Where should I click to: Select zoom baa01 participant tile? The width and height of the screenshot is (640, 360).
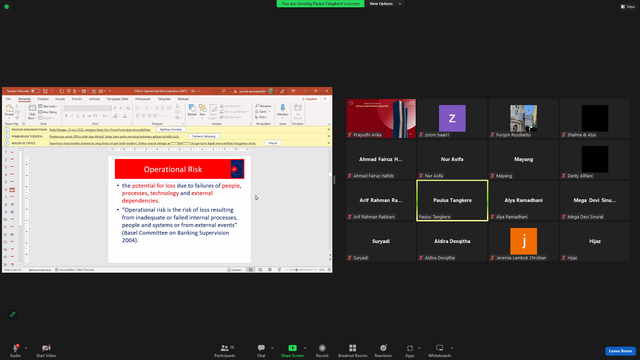[452, 118]
